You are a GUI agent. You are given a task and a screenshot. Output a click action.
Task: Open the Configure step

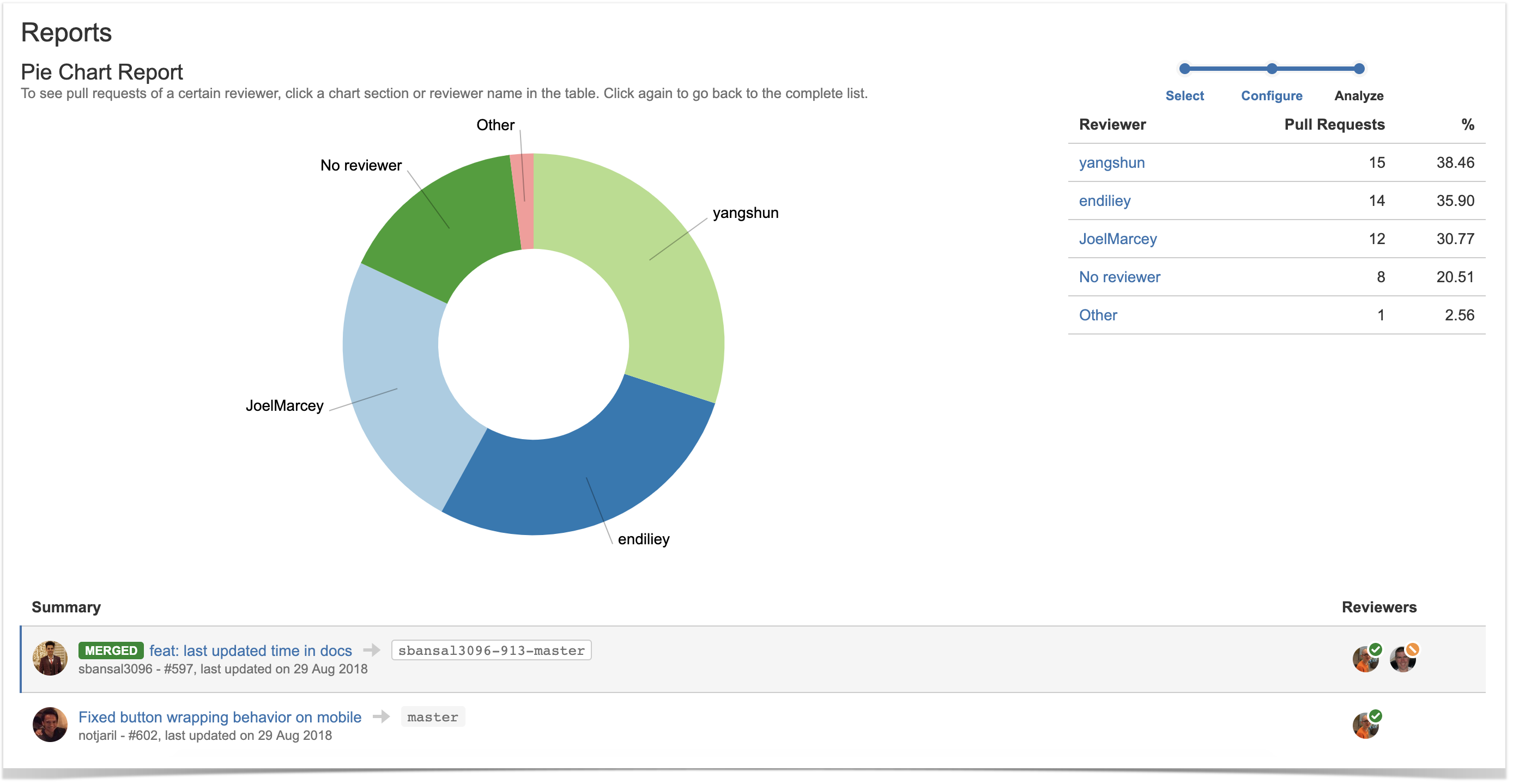pyautogui.click(x=1271, y=96)
